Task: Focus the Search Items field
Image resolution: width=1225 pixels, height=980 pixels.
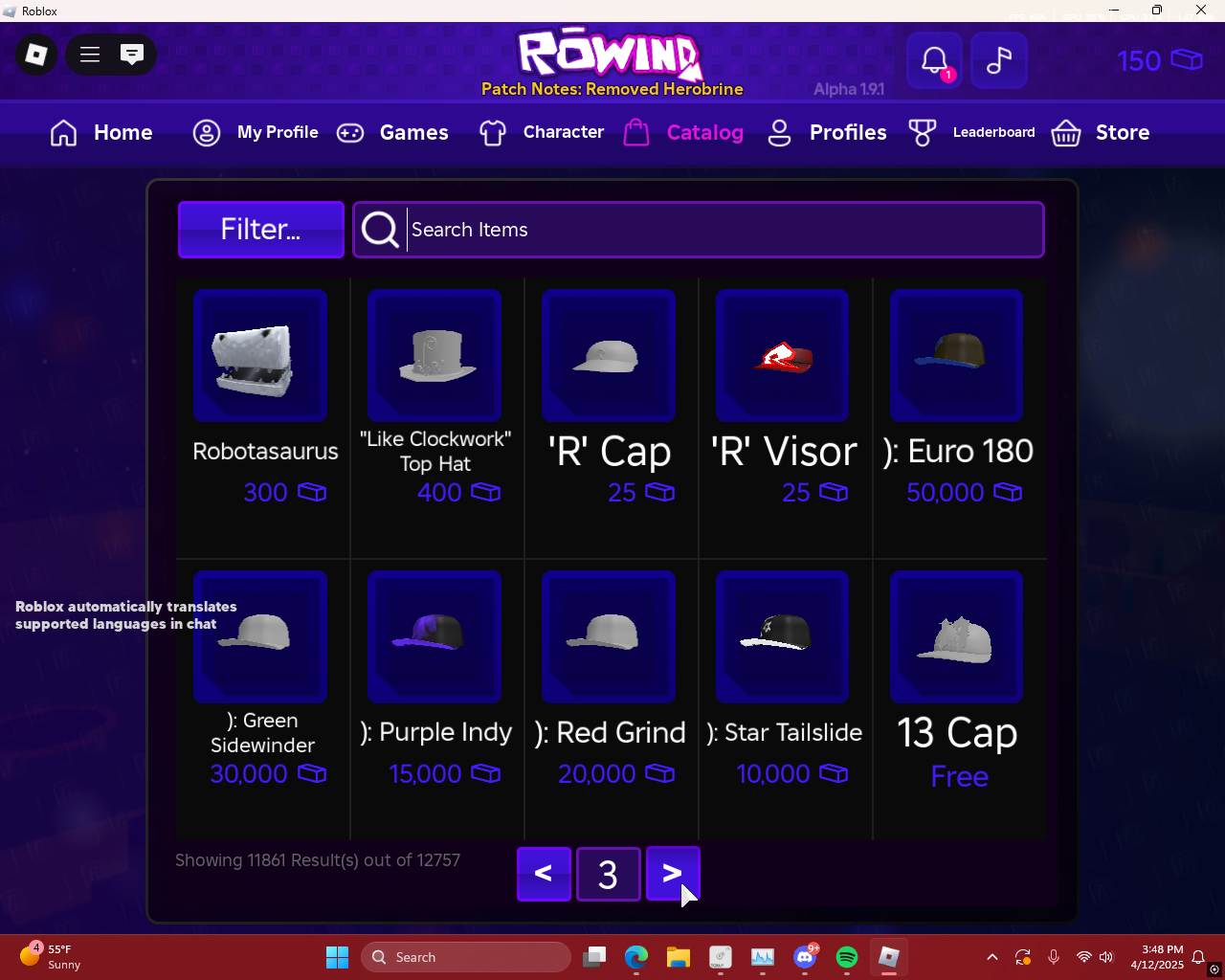Action: pyautogui.click(x=698, y=230)
